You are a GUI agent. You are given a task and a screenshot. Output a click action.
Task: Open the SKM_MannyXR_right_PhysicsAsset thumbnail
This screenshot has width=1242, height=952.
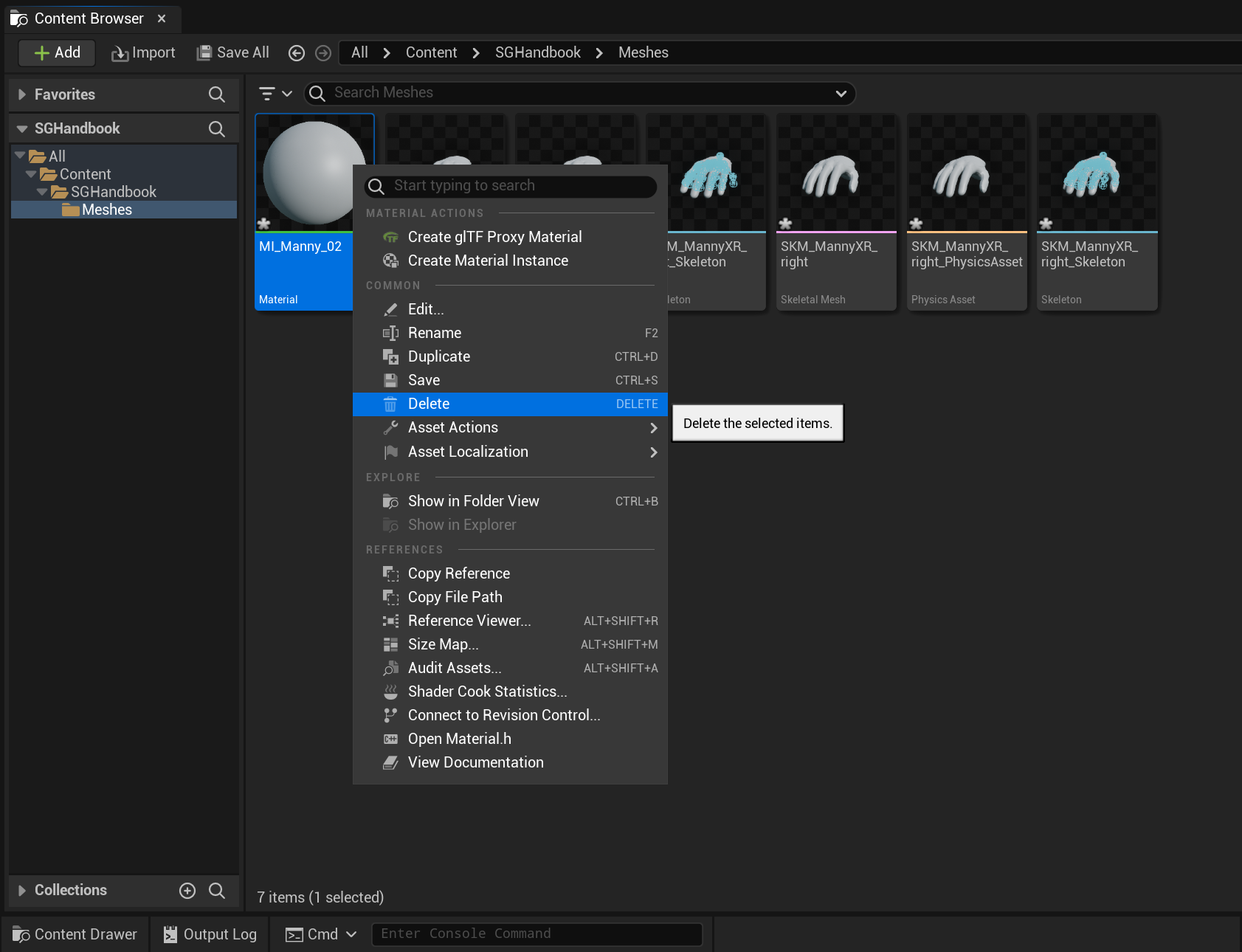966,173
